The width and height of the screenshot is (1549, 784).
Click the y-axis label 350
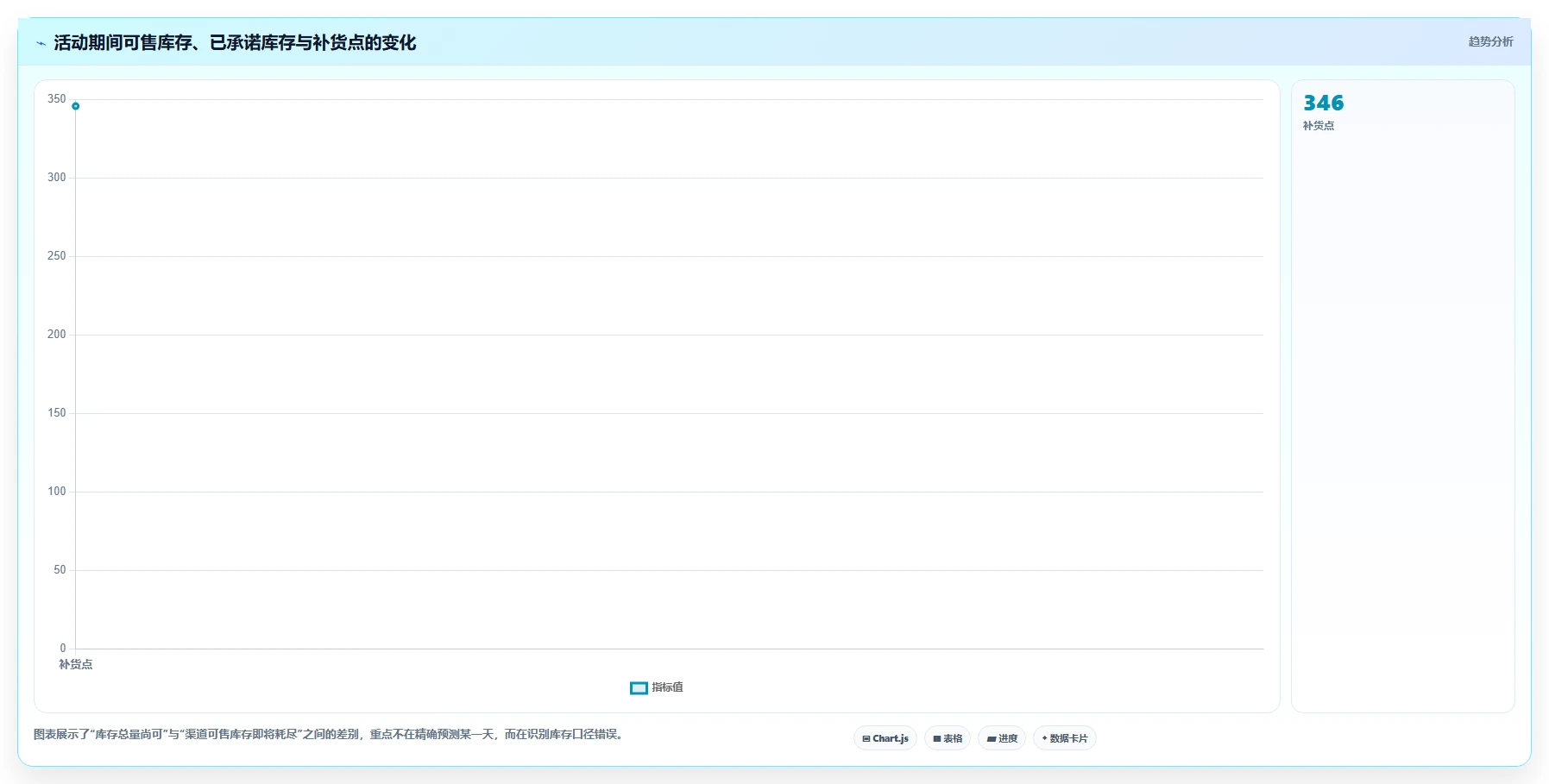57,99
